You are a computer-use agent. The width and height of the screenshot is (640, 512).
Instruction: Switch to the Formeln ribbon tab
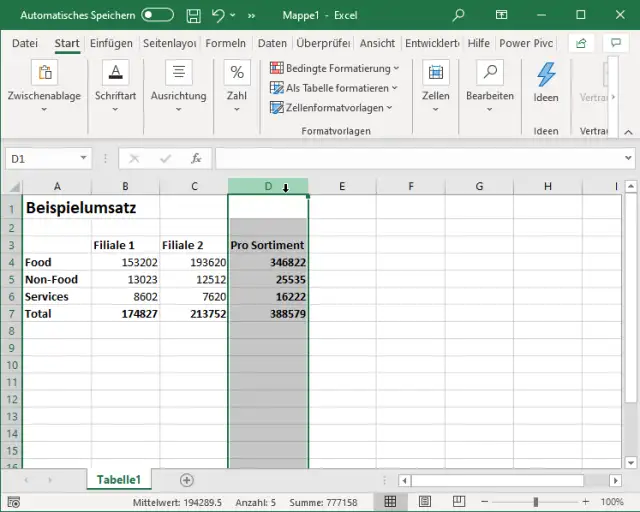coord(225,43)
